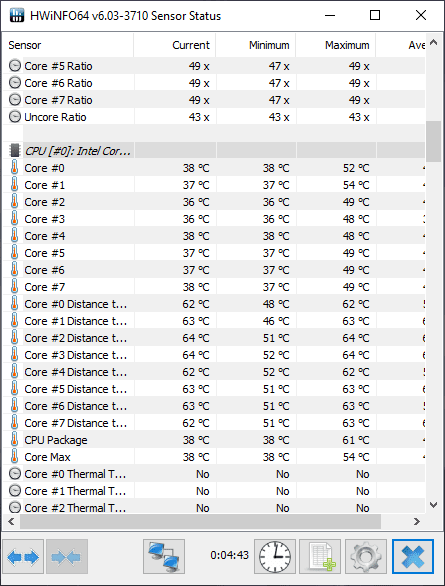Click the horizontal scrollbar left arrow

click(11, 521)
